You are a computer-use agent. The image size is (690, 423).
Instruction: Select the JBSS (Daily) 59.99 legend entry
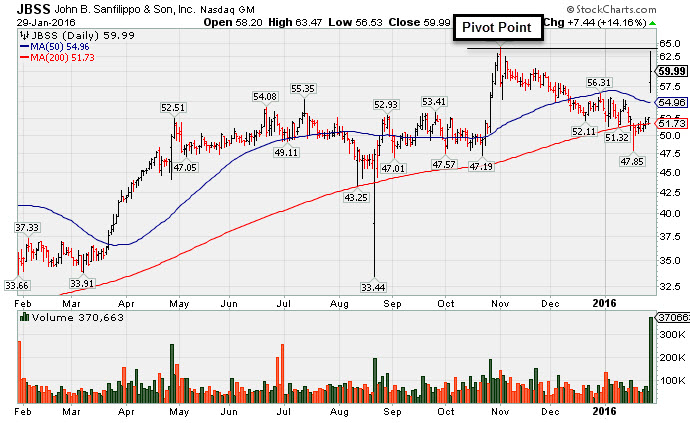click(82, 36)
